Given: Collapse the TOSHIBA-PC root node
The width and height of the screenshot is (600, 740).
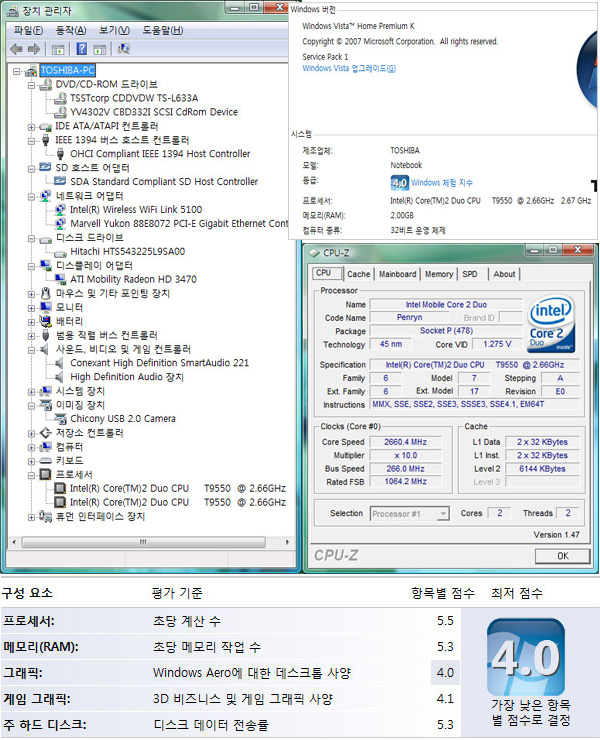Looking at the screenshot, I should tap(17, 72).
